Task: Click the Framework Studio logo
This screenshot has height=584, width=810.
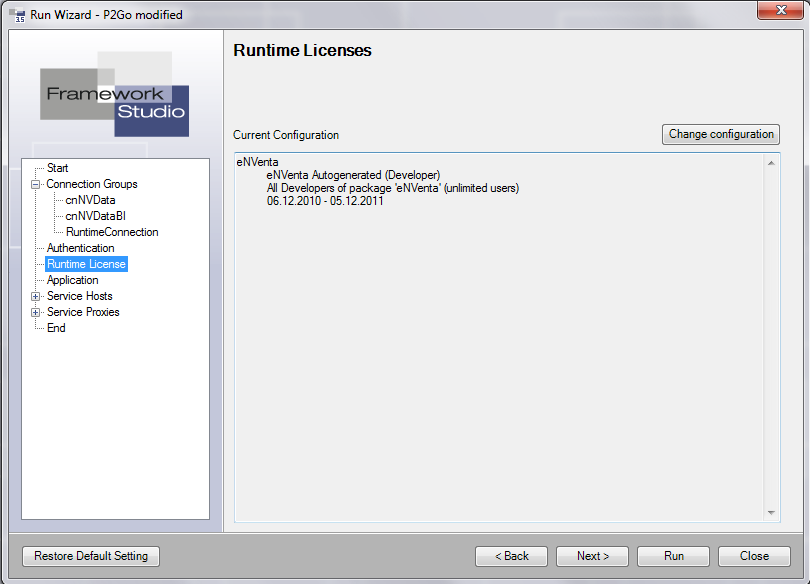Action: 115,94
